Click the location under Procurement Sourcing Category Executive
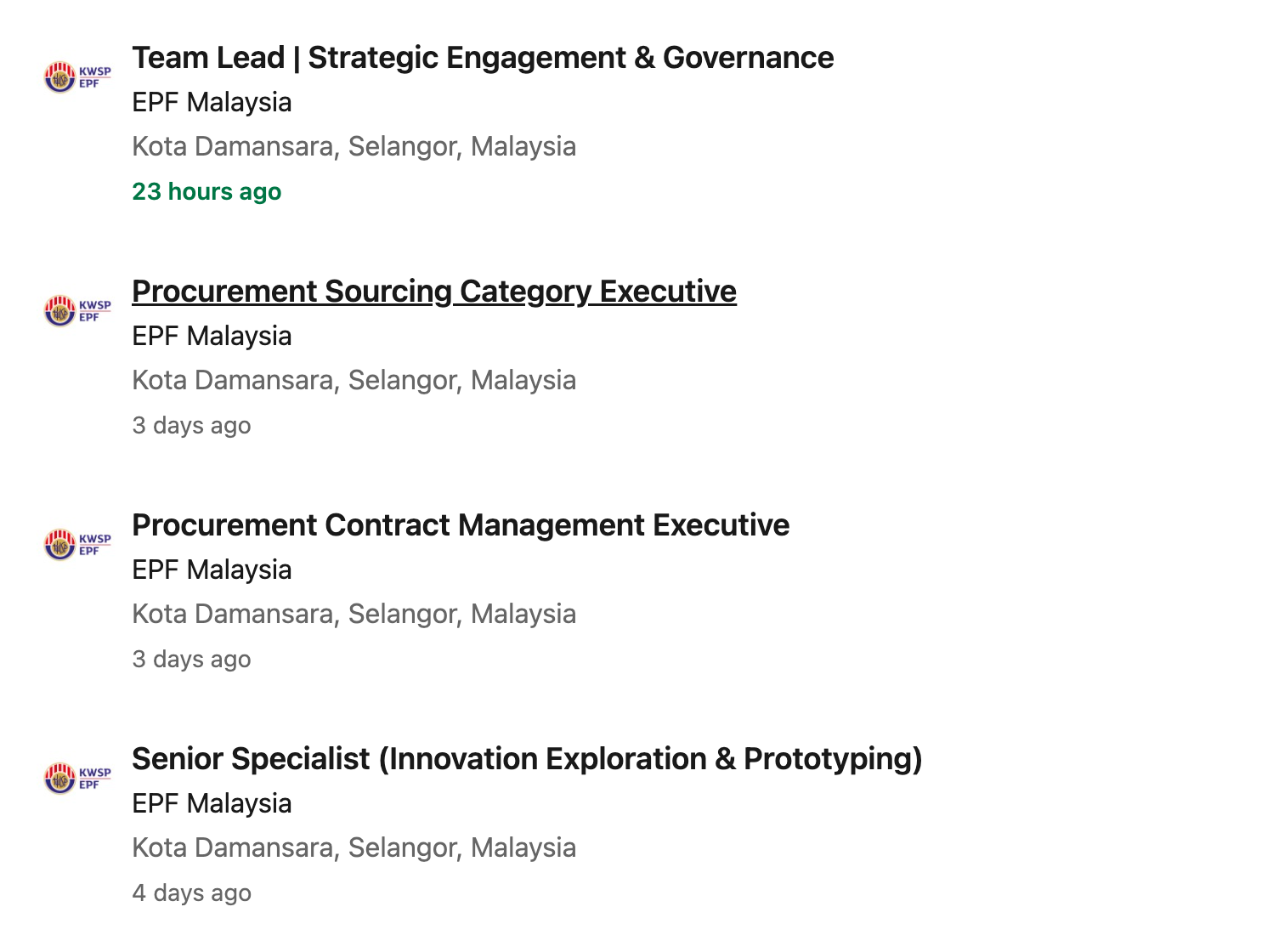The height and width of the screenshot is (952, 1273). (x=354, y=380)
